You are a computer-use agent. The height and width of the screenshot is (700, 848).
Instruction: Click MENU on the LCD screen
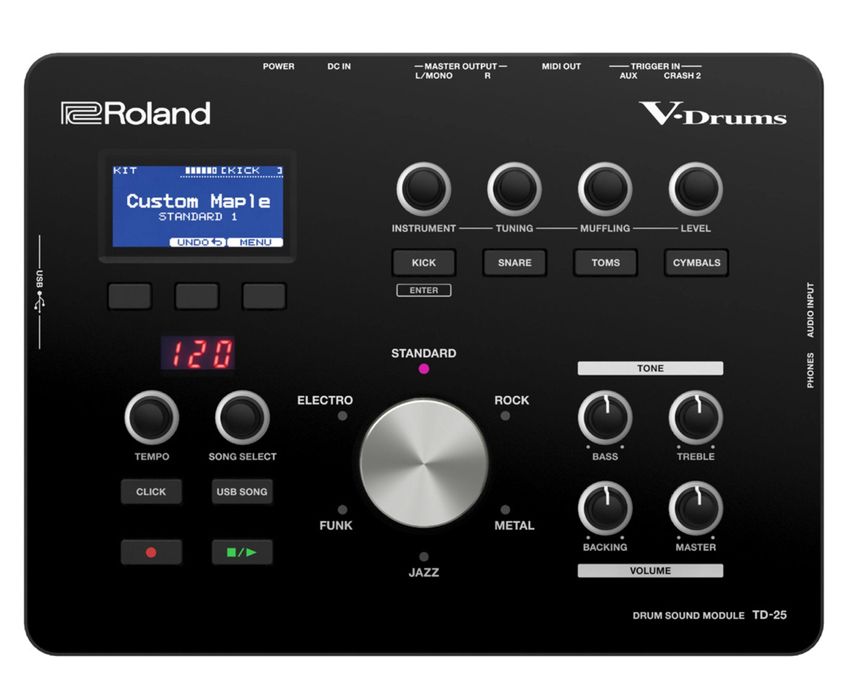255,242
